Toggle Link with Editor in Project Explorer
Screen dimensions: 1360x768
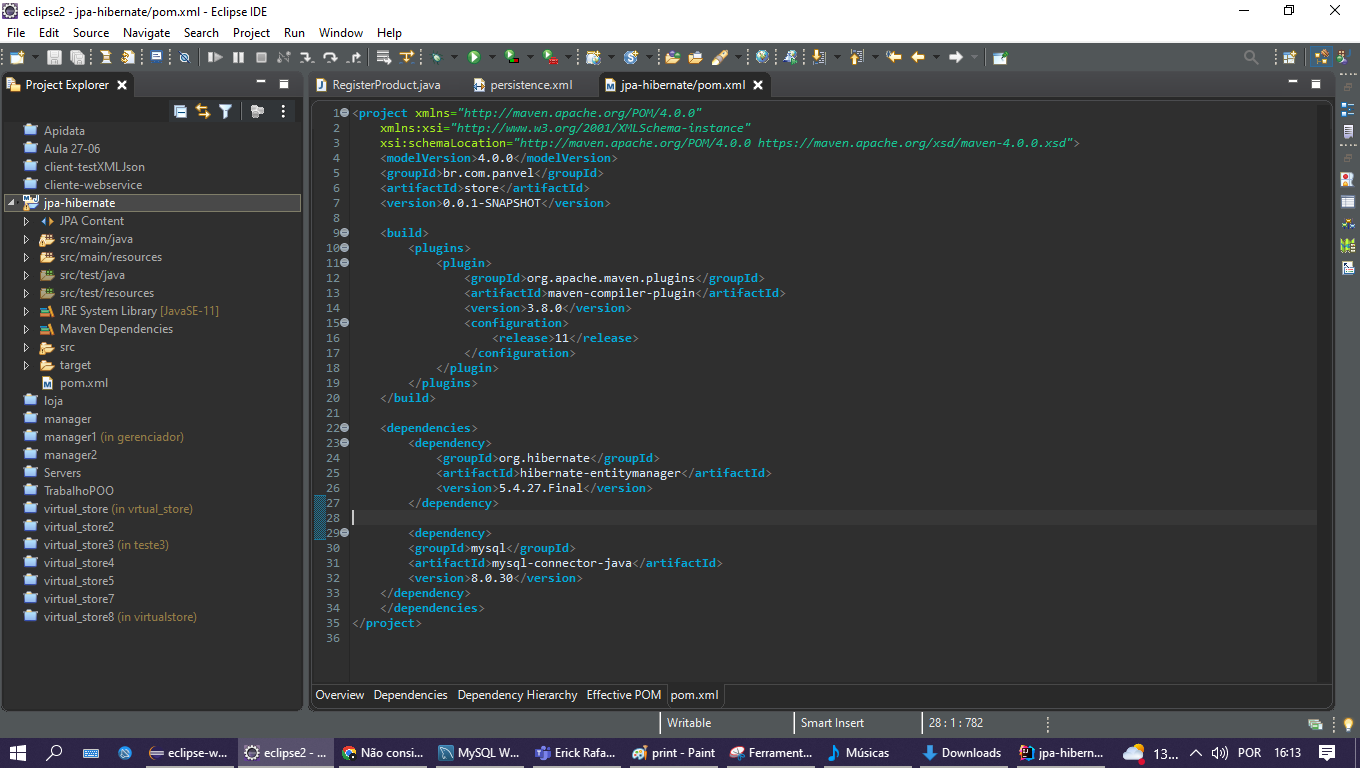(x=203, y=111)
